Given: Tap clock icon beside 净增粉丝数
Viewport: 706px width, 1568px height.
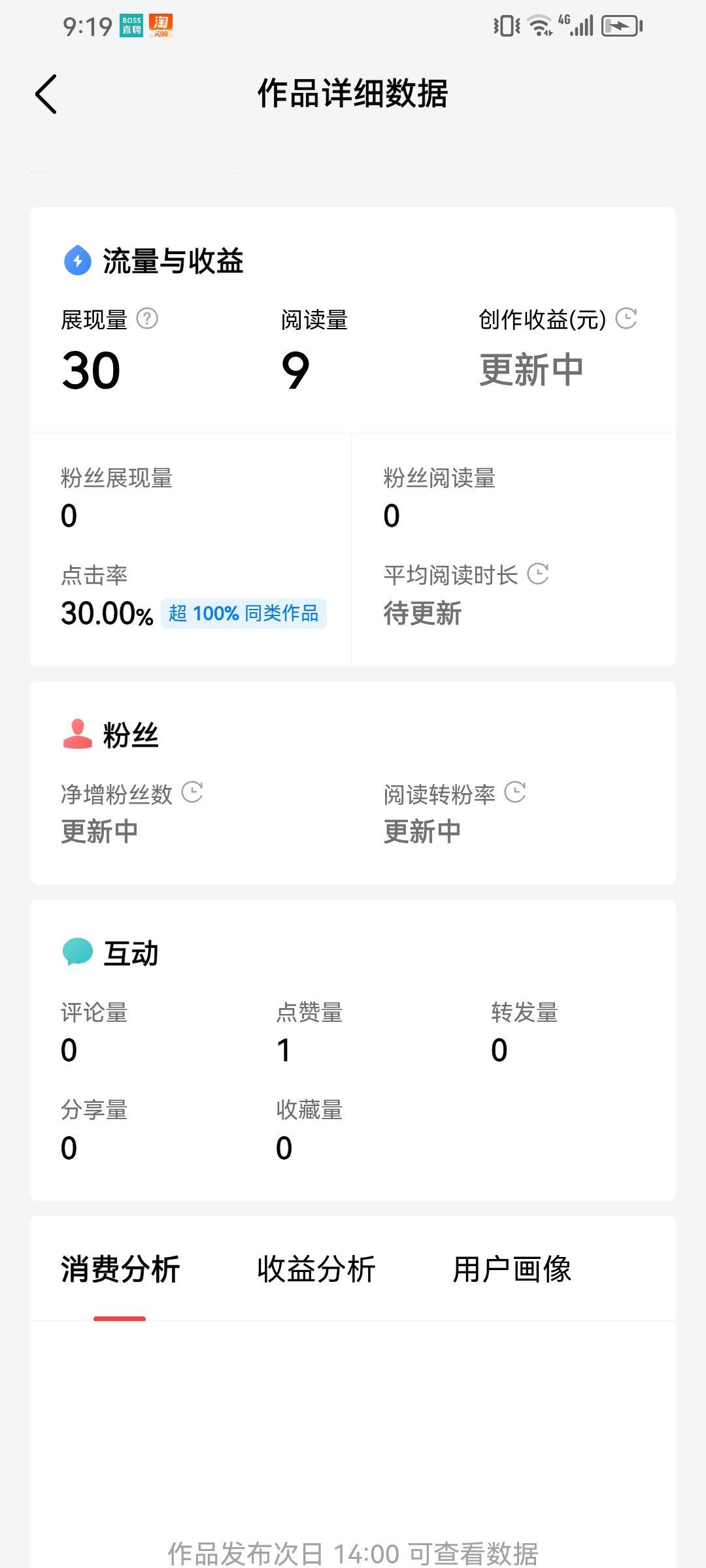Looking at the screenshot, I should (192, 792).
